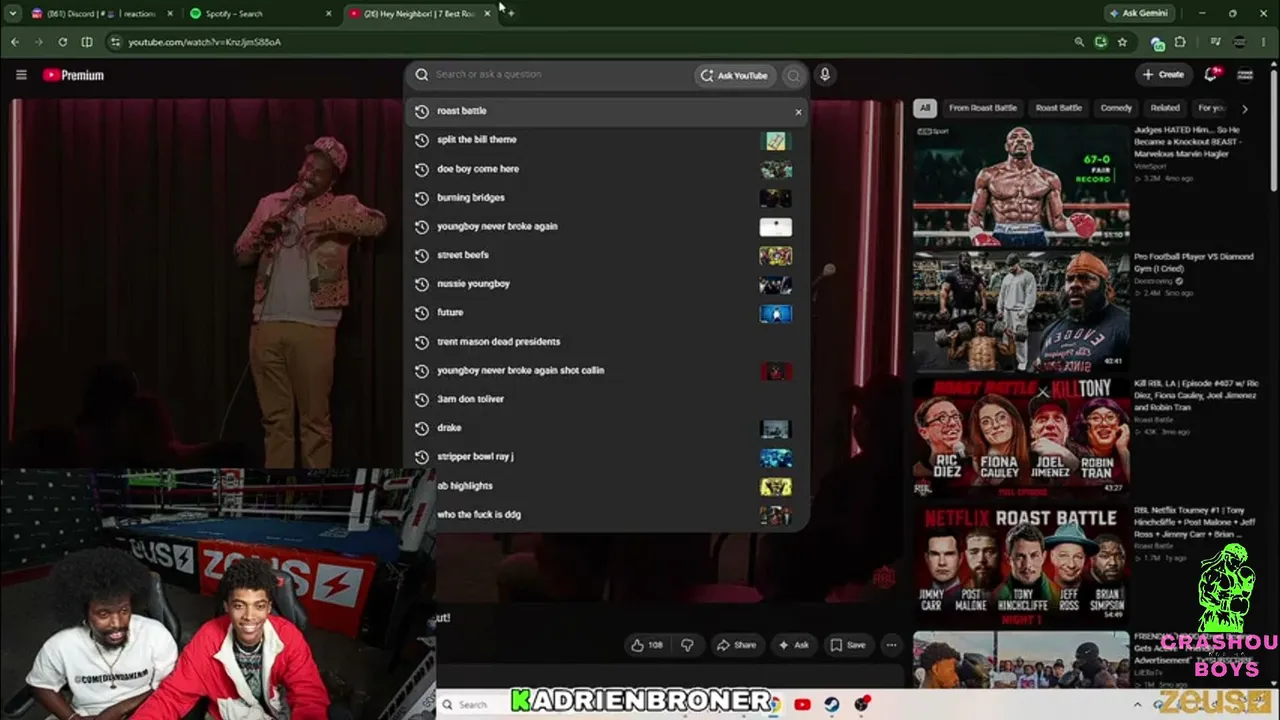Choose the 'street beefs' suggestion

pyautogui.click(x=607, y=255)
